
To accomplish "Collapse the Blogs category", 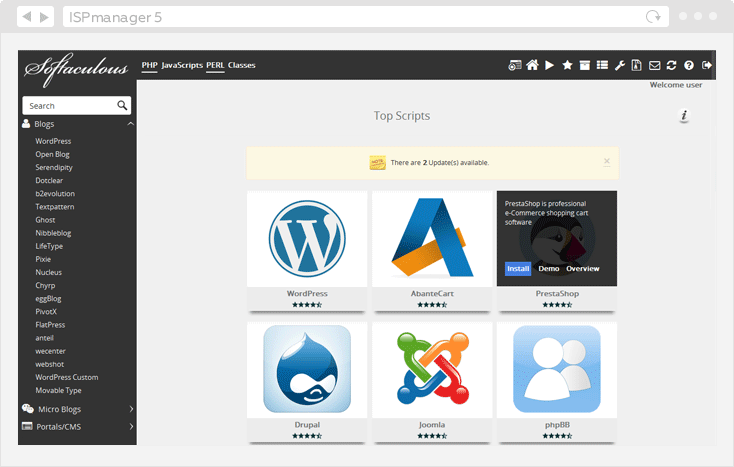I will (130, 124).
